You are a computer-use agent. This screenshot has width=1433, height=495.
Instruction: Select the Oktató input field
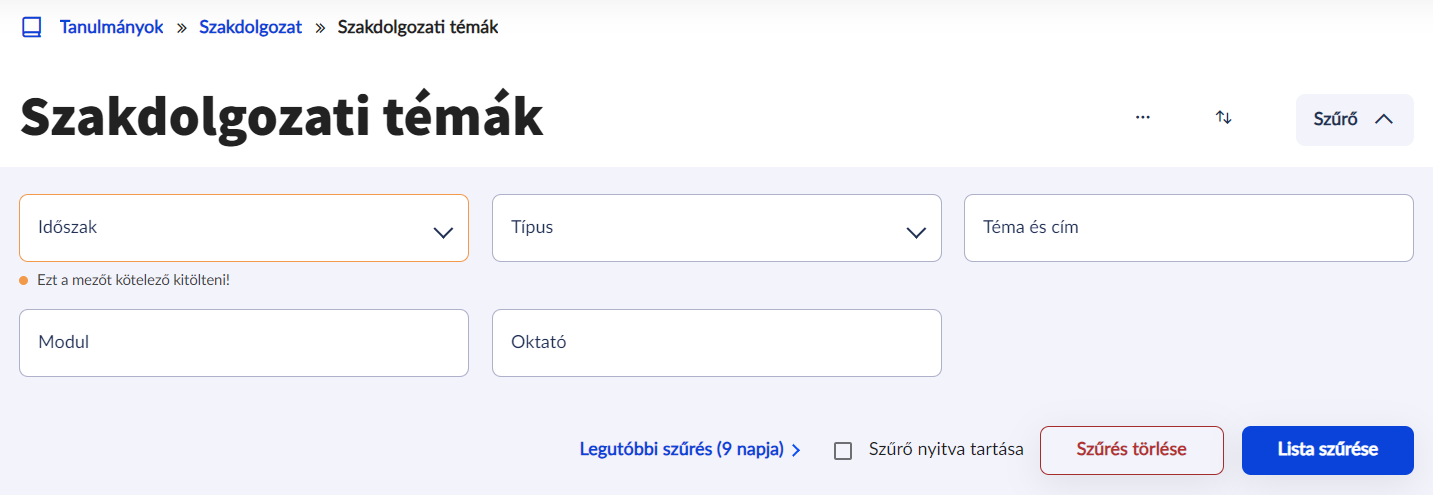[716, 343]
